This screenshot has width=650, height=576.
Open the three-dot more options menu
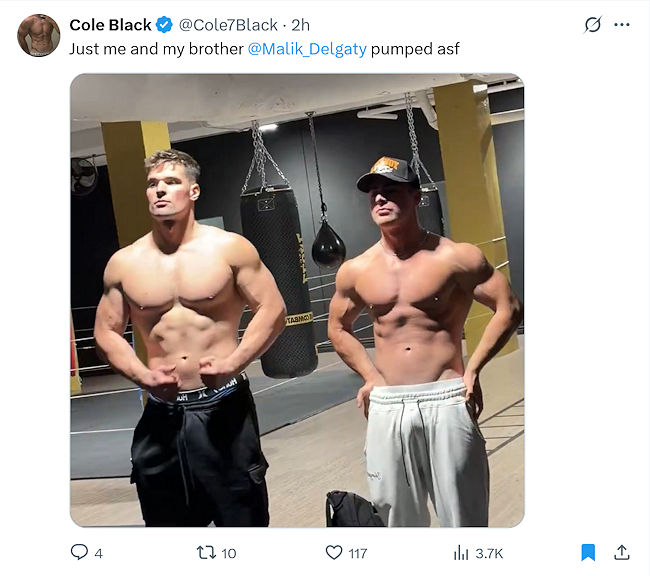[622, 25]
